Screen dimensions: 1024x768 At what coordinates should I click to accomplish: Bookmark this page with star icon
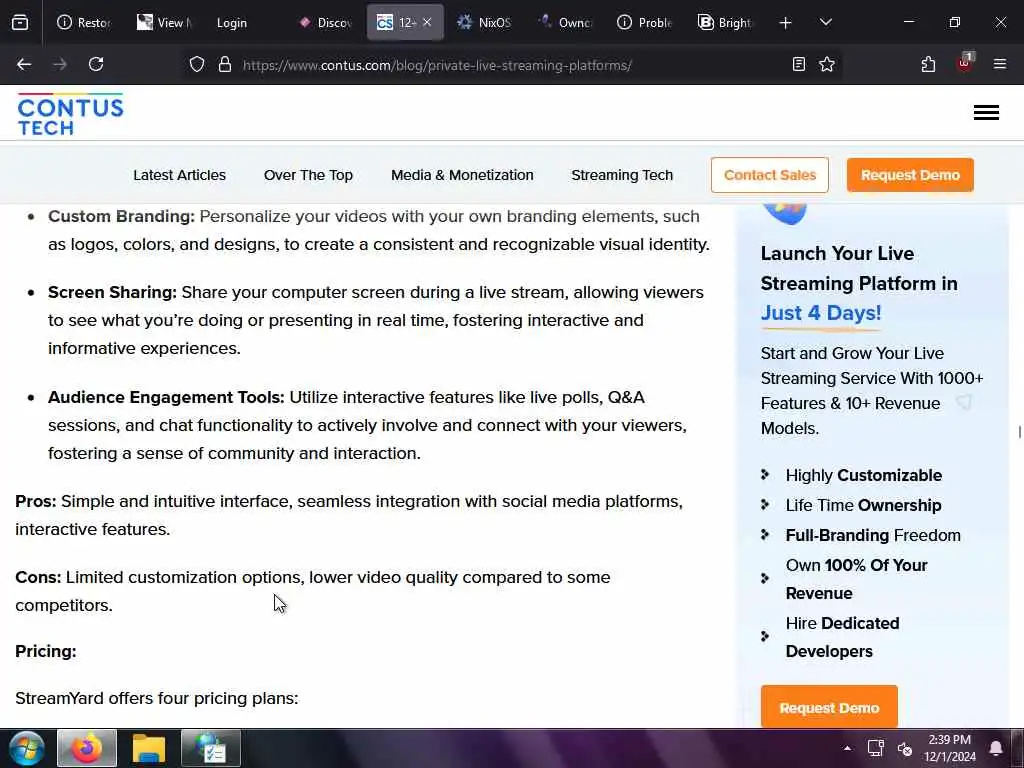(827, 64)
